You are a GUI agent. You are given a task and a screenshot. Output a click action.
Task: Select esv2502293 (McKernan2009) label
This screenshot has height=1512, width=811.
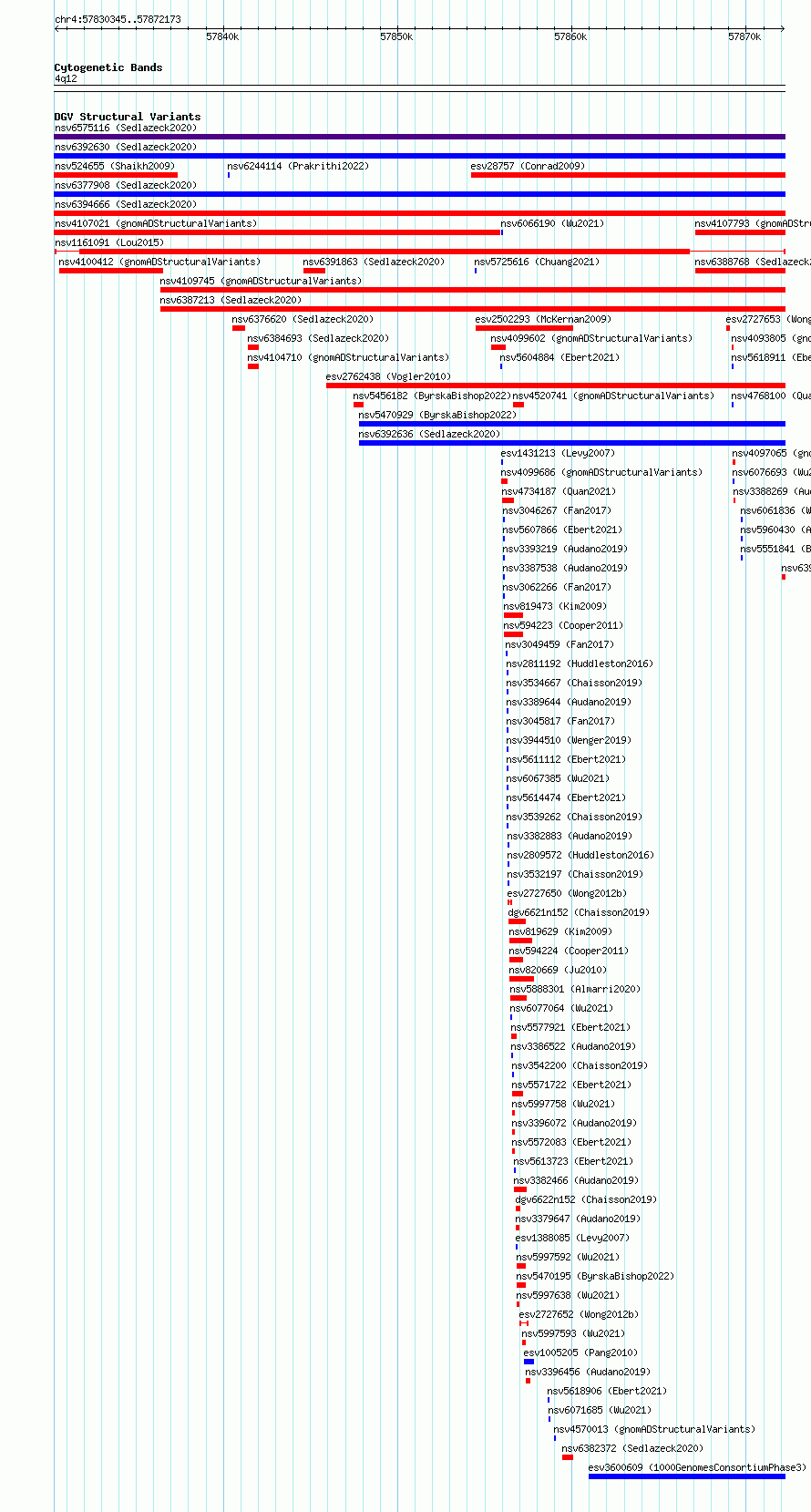pyautogui.click(x=543, y=319)
